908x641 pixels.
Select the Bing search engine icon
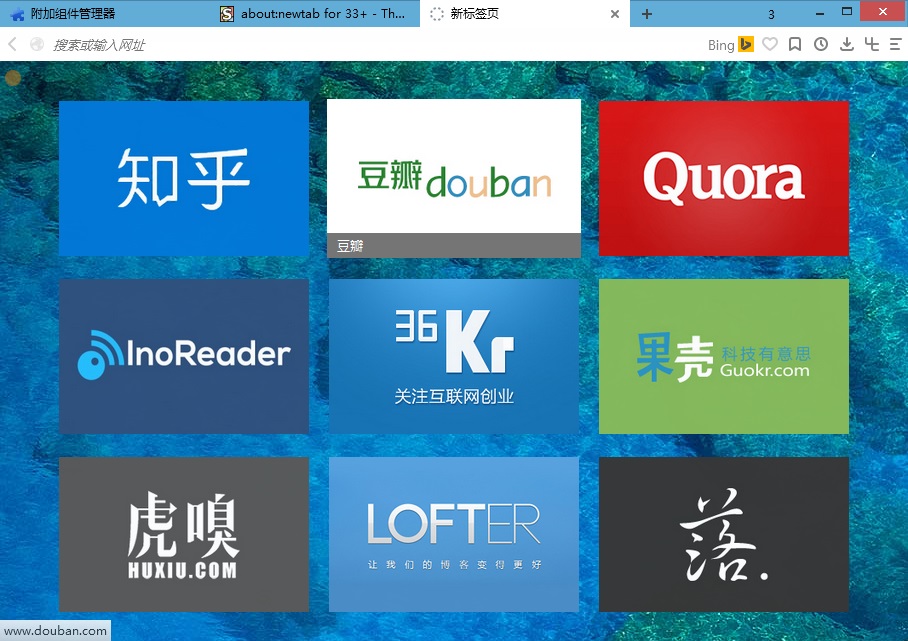tap(746, 44)
